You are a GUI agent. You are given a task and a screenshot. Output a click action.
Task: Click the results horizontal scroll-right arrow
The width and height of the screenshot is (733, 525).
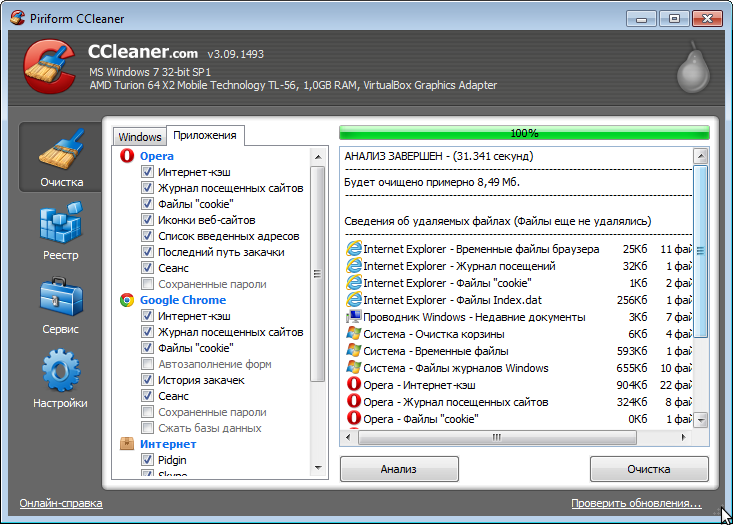[683, 437]
